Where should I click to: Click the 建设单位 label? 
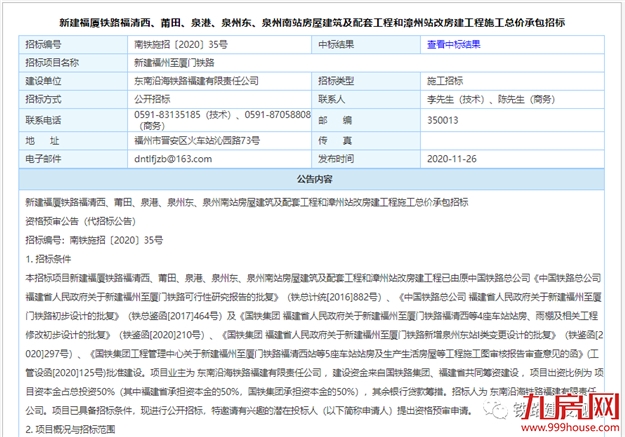43,81
